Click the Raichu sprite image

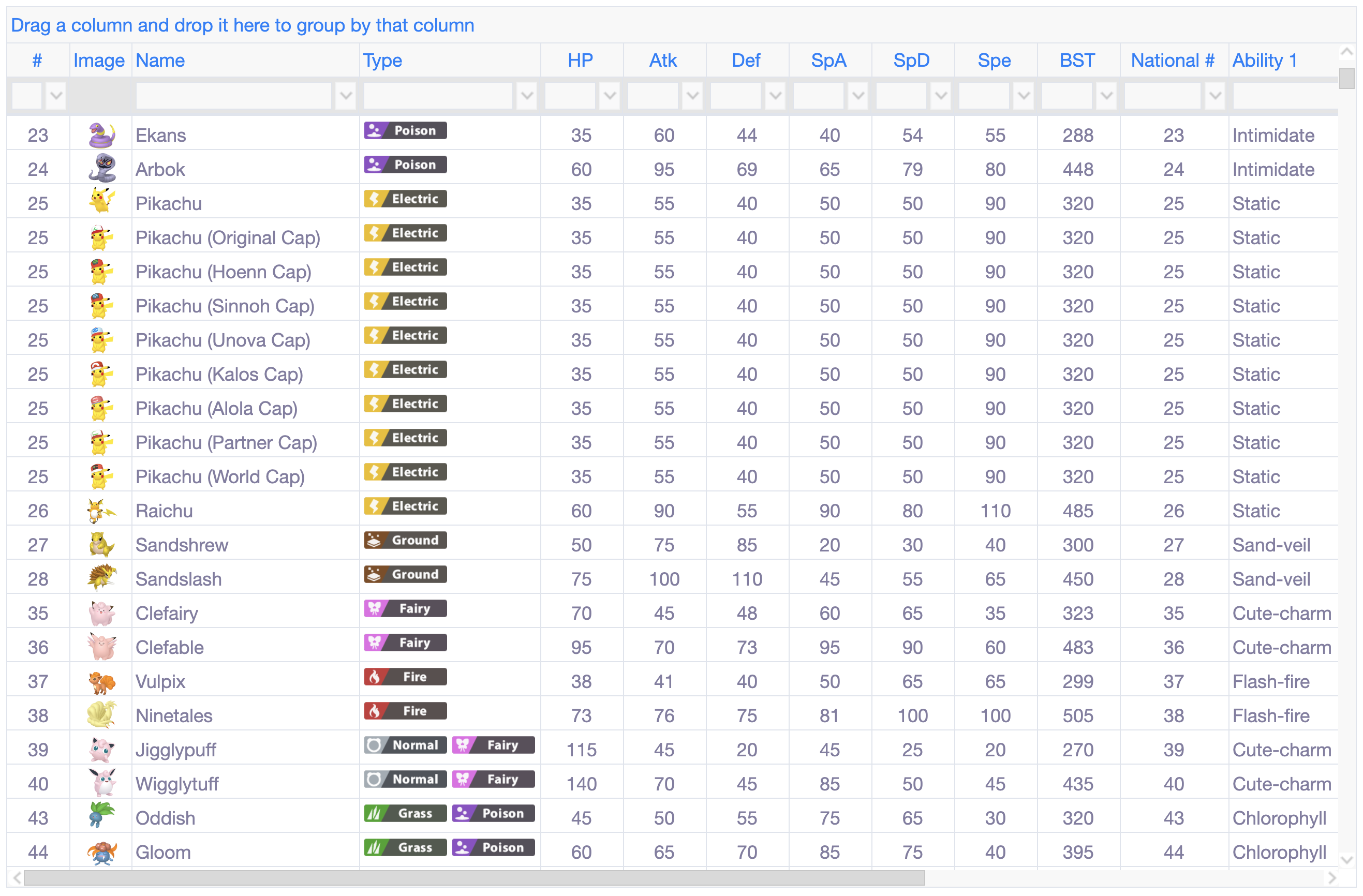[x=102, y=510]
